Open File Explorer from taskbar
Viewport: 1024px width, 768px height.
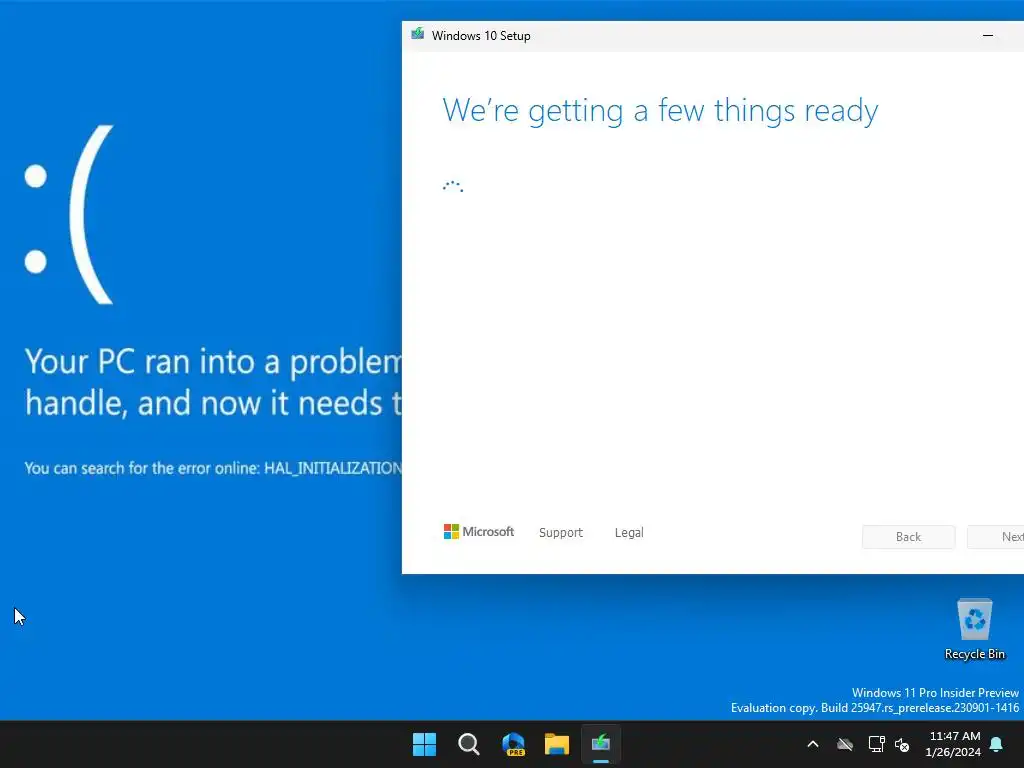click(556, 744)
